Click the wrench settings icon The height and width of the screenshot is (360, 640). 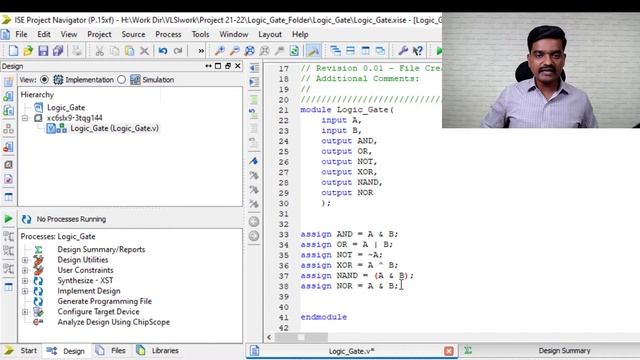tap(402, 51)
